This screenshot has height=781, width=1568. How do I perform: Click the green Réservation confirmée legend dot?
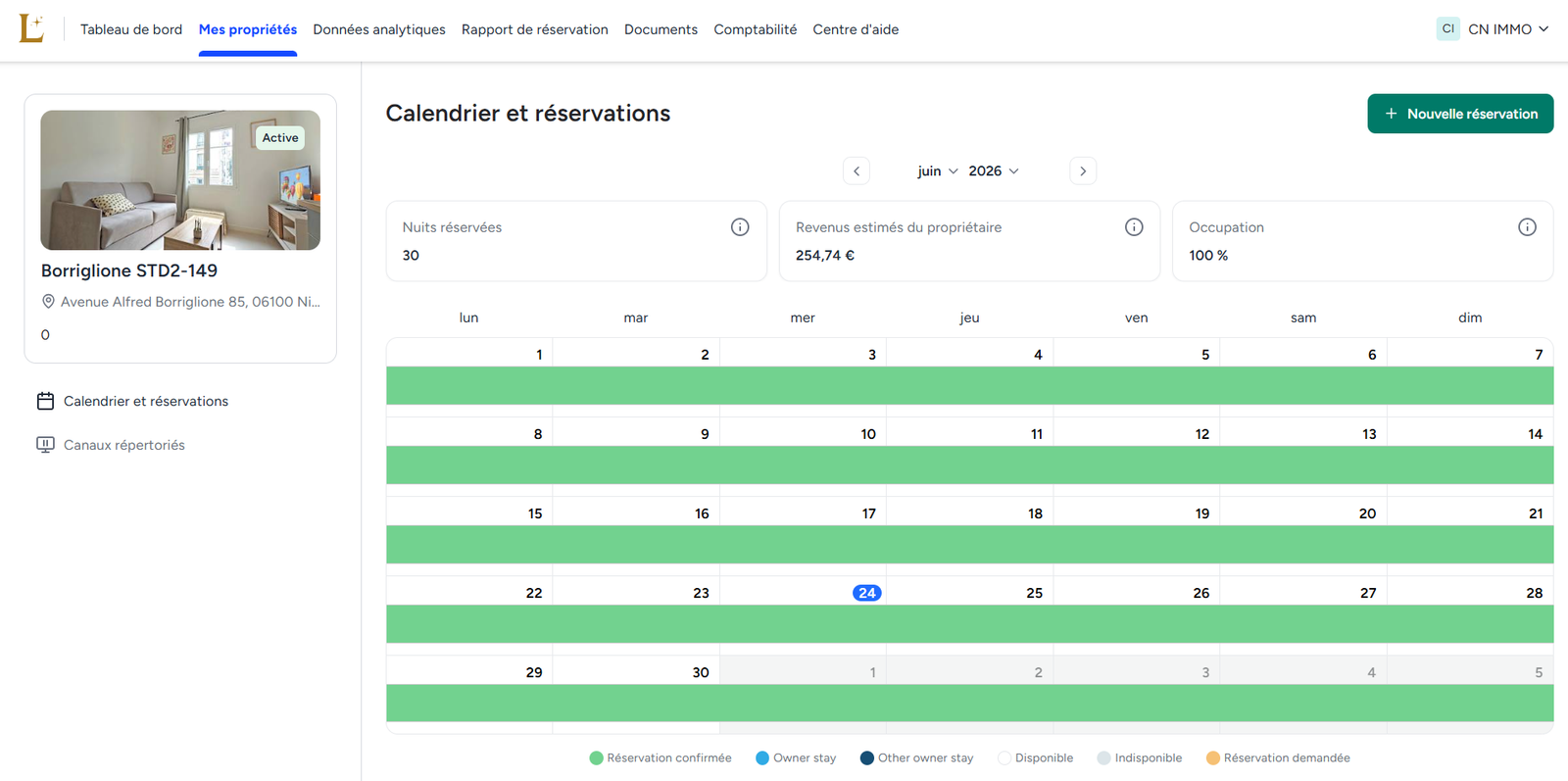(x=596, y=757)
